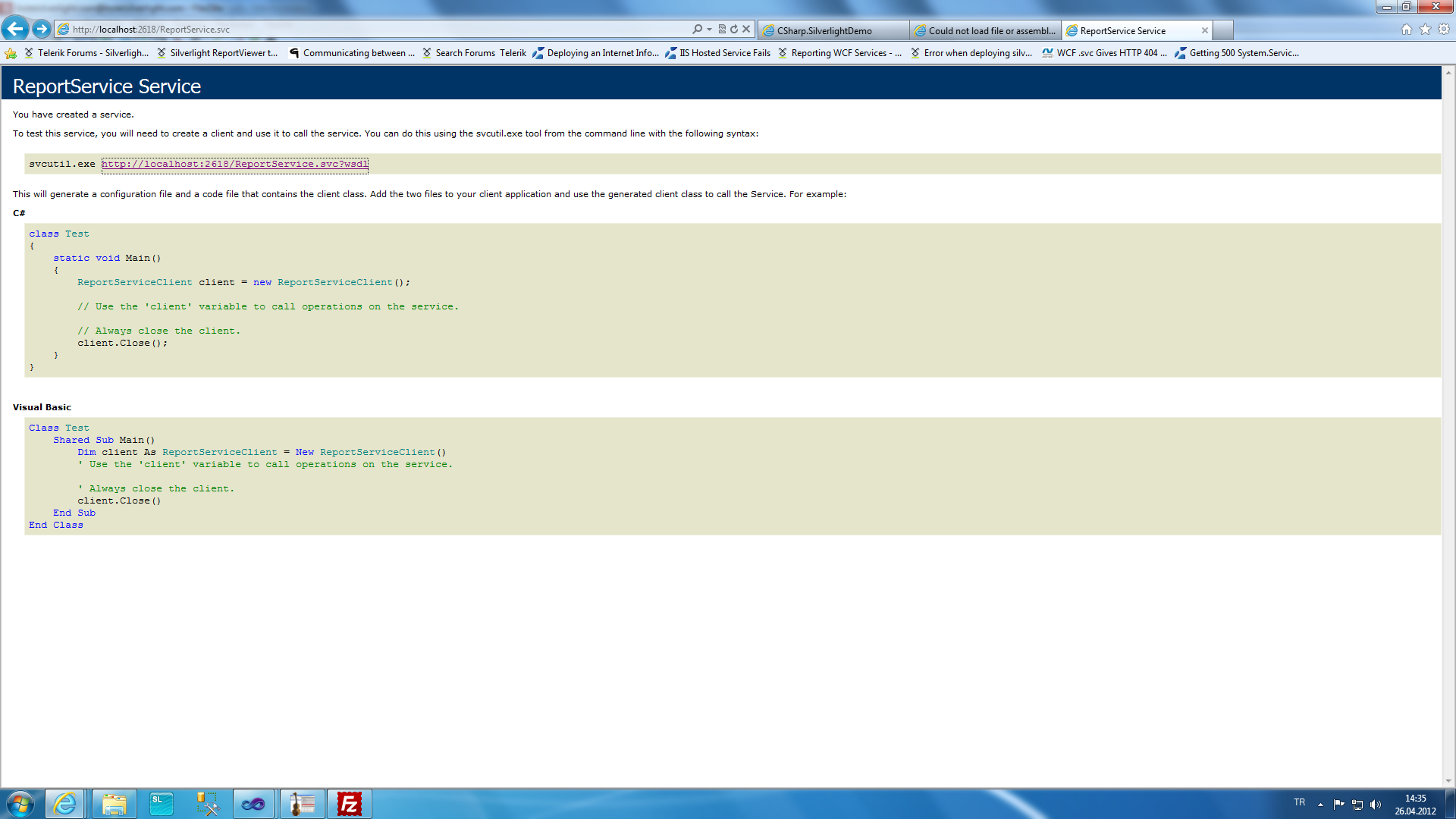The height and width of the screenshot is (819, 1456).
Task: Expand the address bar search dropdown arrow
Action: [709, 30]
